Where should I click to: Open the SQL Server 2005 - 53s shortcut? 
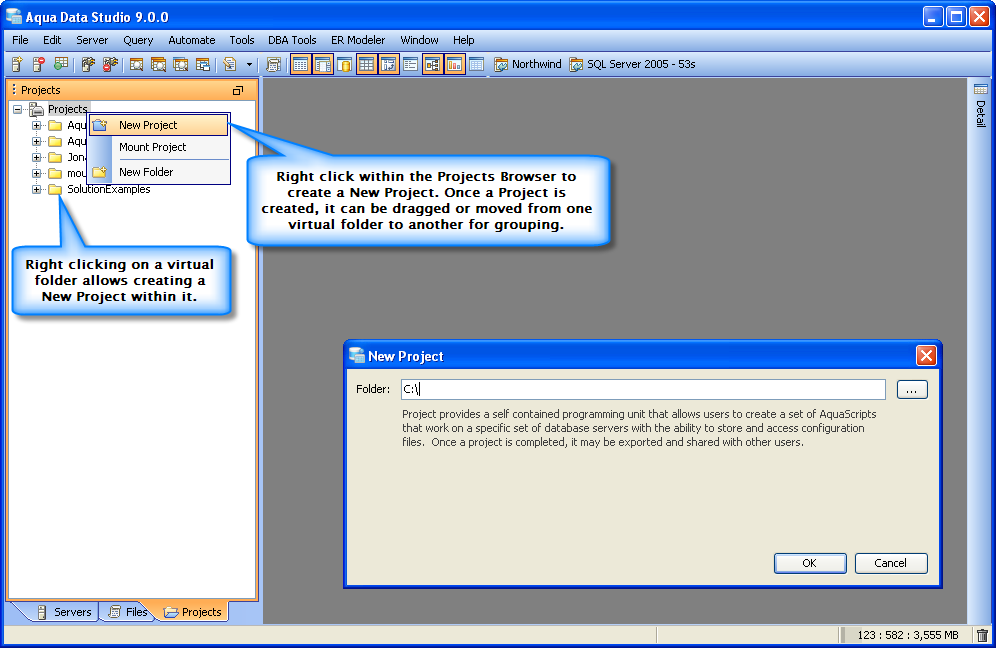[632, 64]
